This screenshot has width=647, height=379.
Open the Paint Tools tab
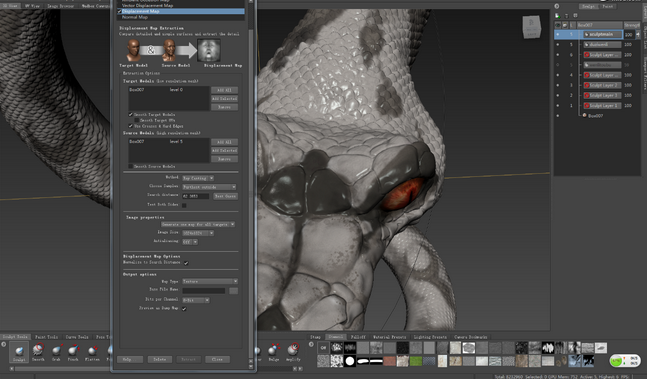(x=46, y=337)
